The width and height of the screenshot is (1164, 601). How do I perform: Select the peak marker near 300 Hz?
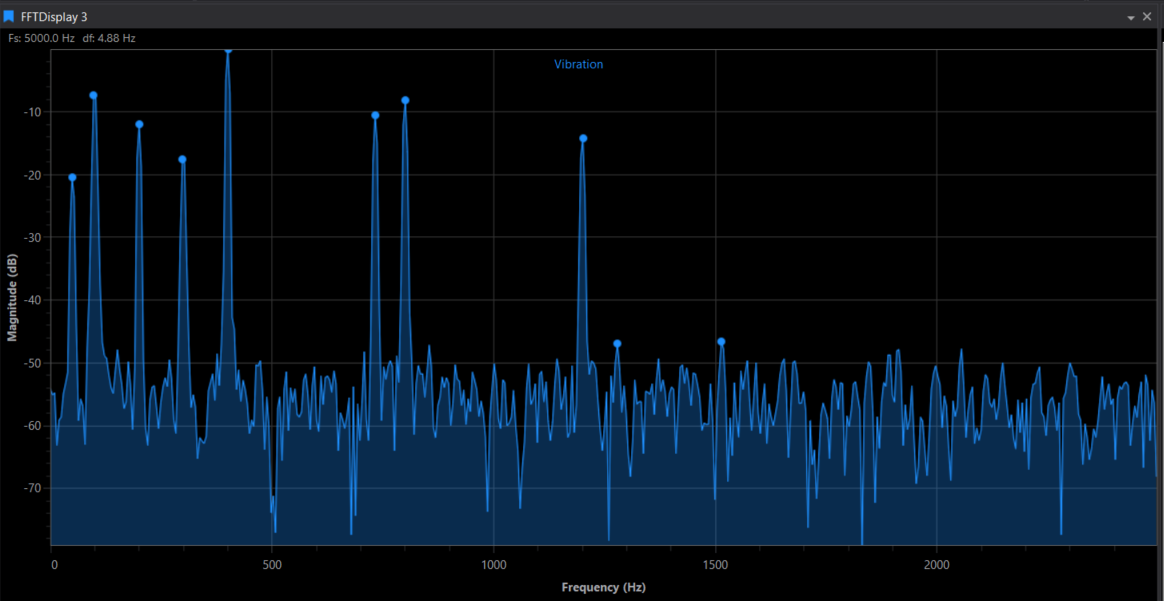[x=183, y=159]
